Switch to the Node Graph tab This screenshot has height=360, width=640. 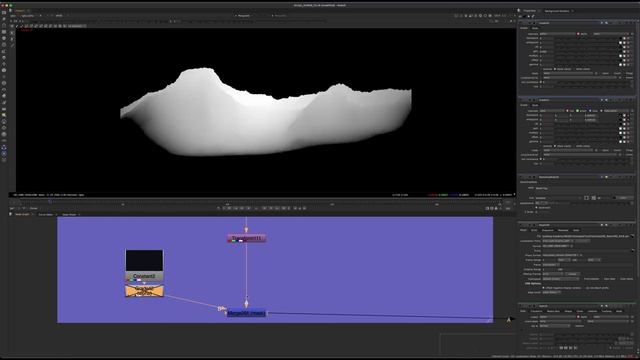click(22, 214)
